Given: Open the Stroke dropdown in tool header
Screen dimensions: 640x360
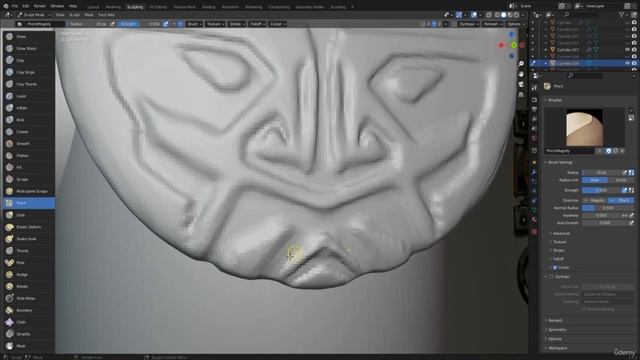Looking at the screenshot, I should pos(237,24).
